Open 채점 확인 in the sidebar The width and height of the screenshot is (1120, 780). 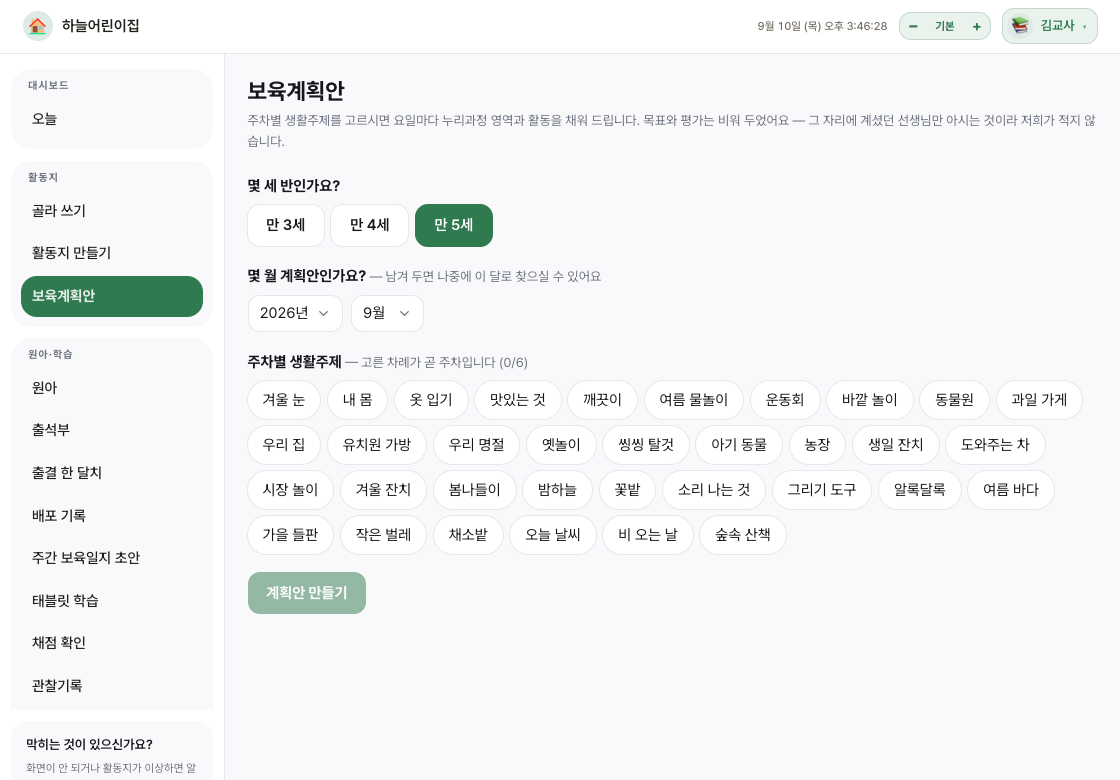tap(112, 643)
